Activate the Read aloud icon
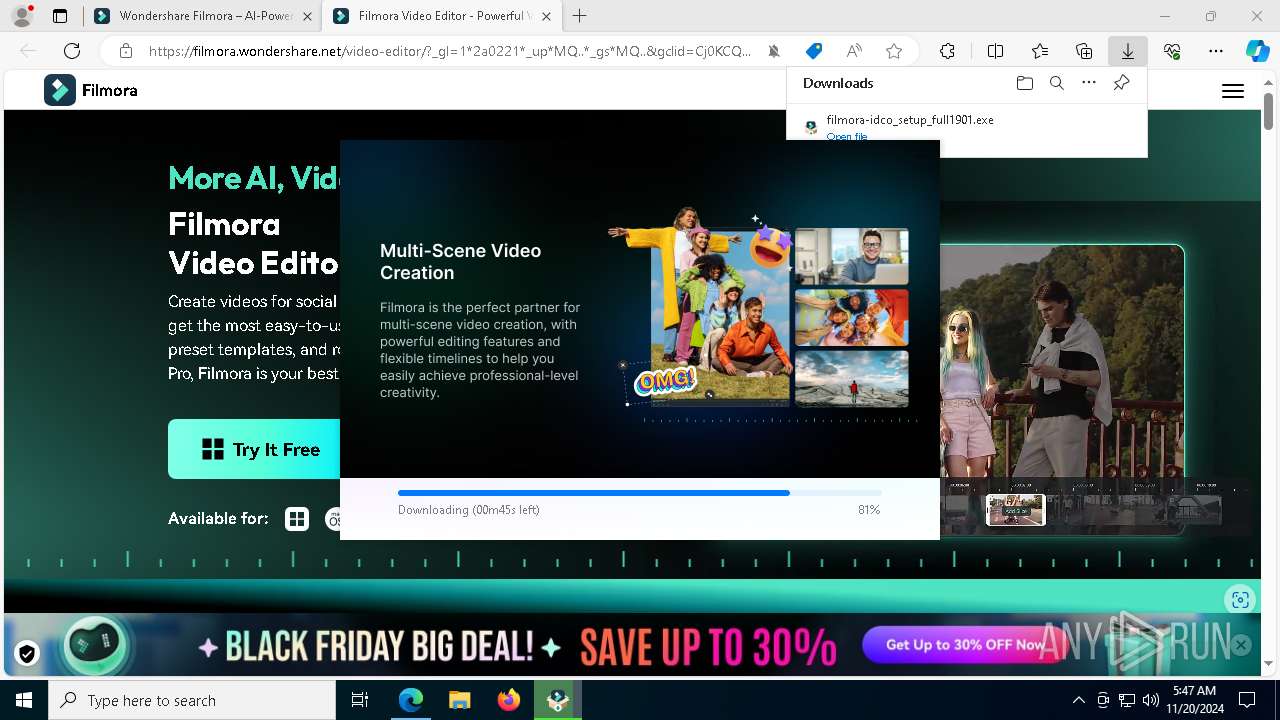 pyautogui.click(x=854, y=51)
